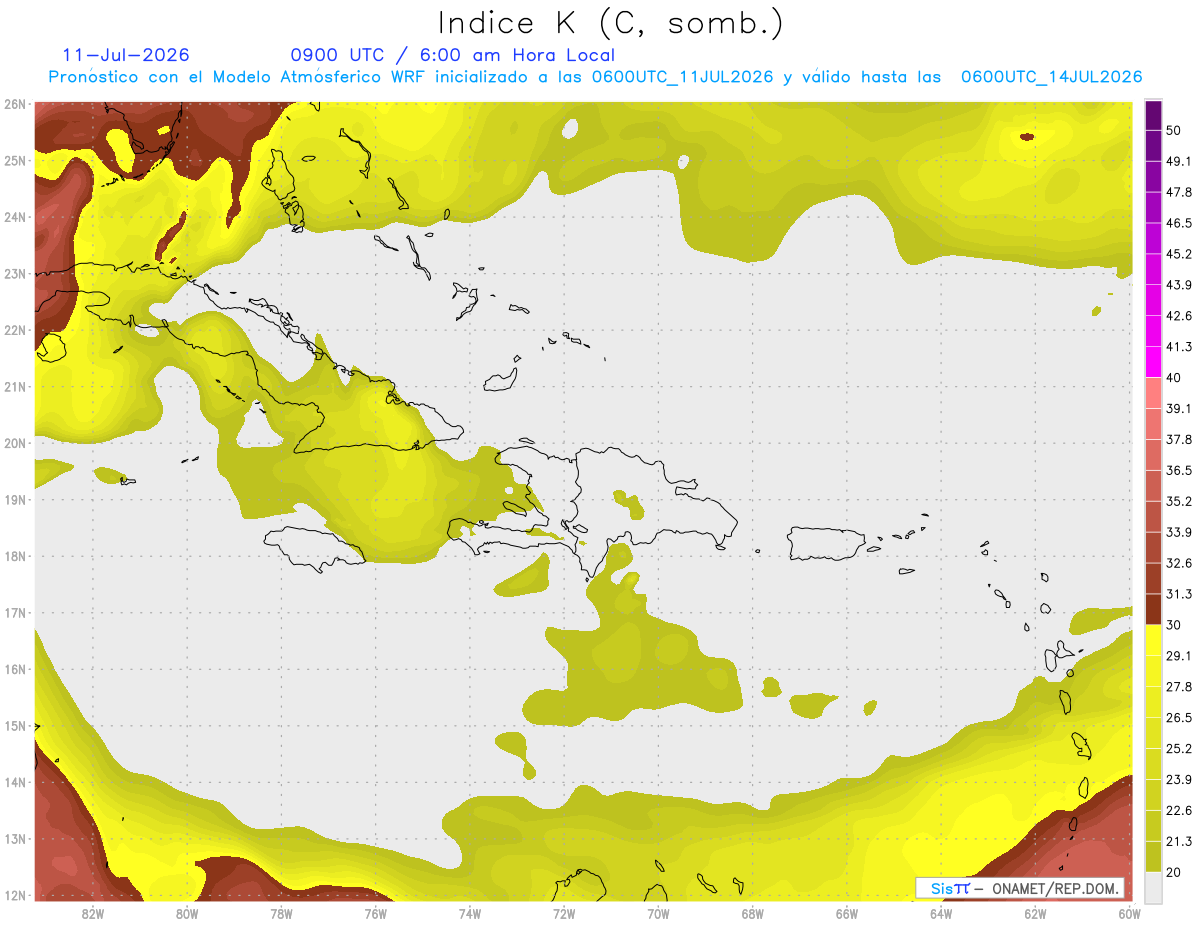Select the date text '11-Jul-2026'
This screenshot has height=927, width=1200.
tap(126, 55)
